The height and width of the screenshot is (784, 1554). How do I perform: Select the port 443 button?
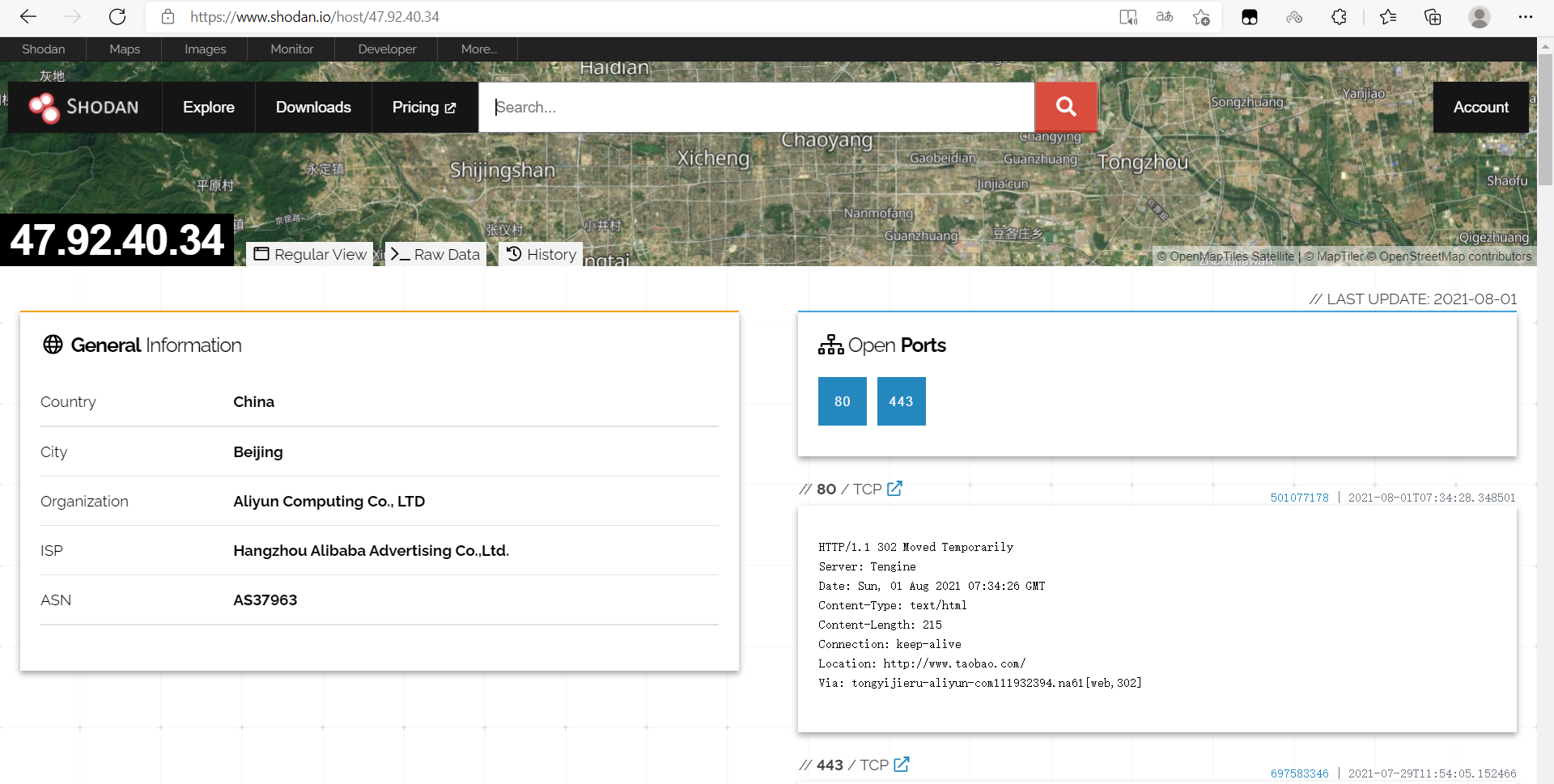(902, 401)
